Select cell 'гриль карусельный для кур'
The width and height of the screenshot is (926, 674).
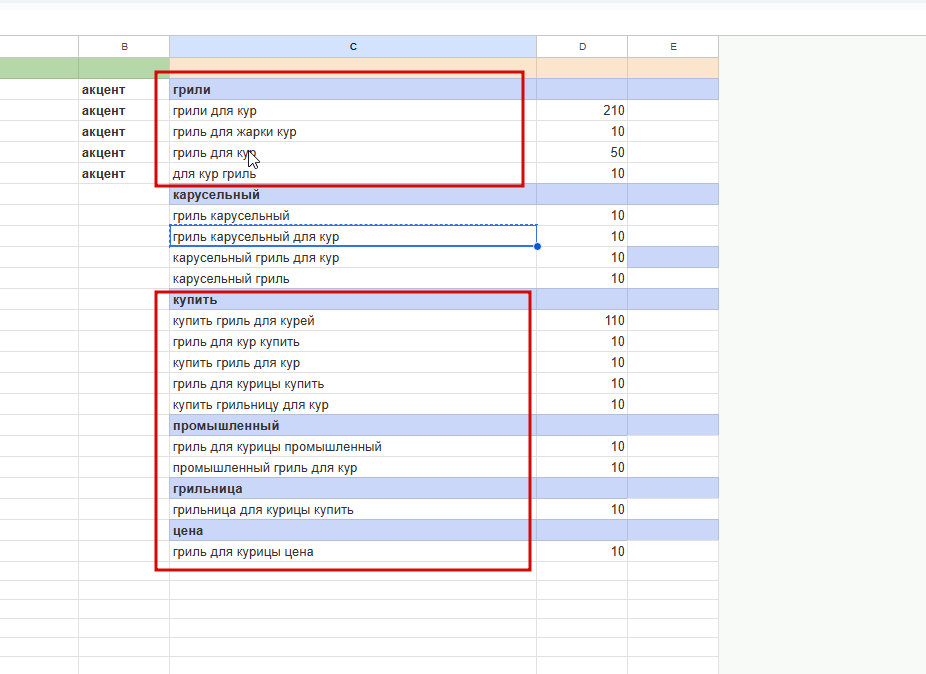click(353, 236)
